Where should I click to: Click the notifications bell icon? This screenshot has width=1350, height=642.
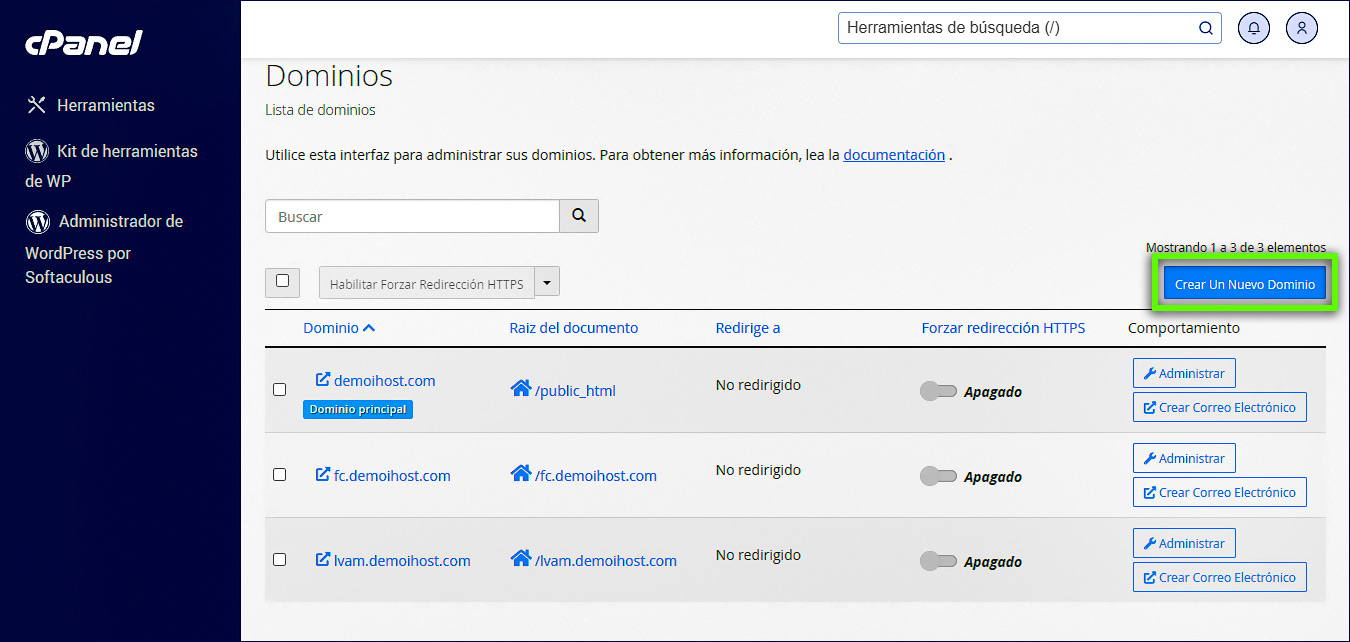point(1253,28)
